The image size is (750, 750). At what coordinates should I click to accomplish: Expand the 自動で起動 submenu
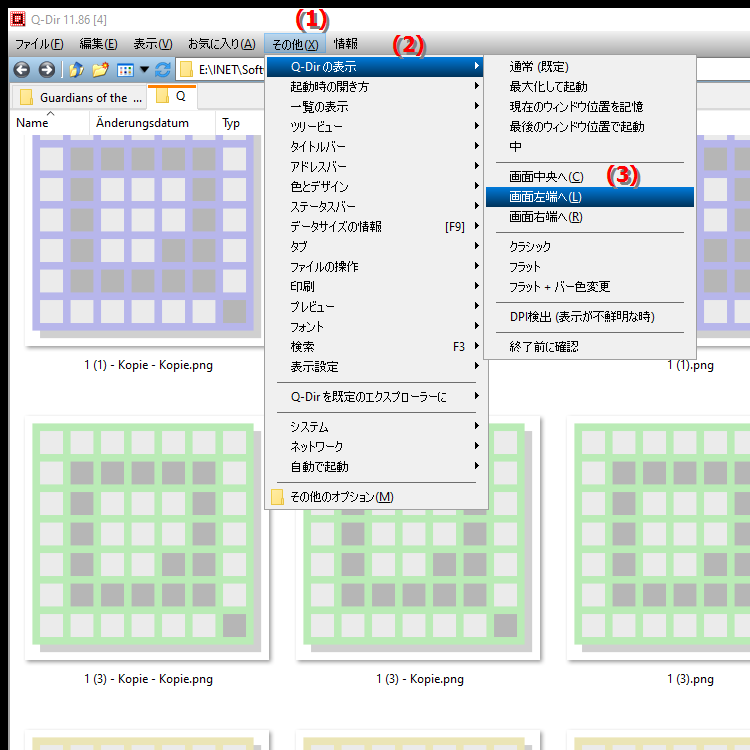coord(375,466)
